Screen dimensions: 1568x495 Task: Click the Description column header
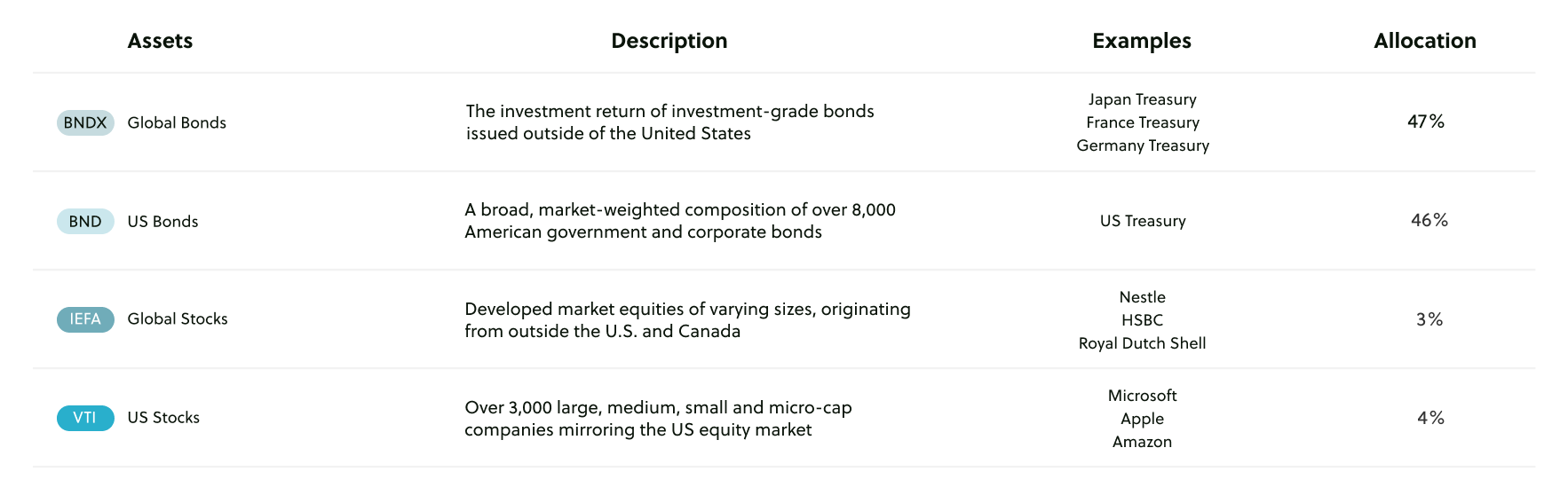(669, 41)
